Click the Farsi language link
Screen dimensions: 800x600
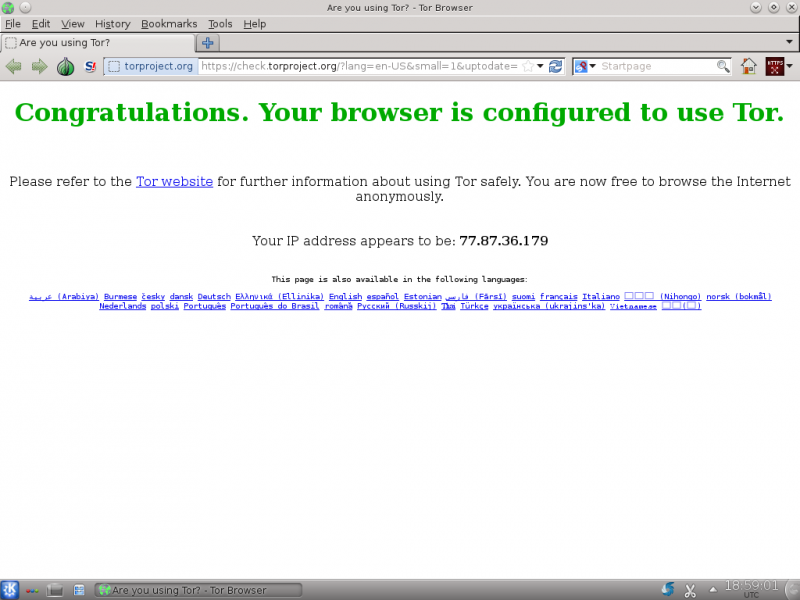click(x=476, y=296)
